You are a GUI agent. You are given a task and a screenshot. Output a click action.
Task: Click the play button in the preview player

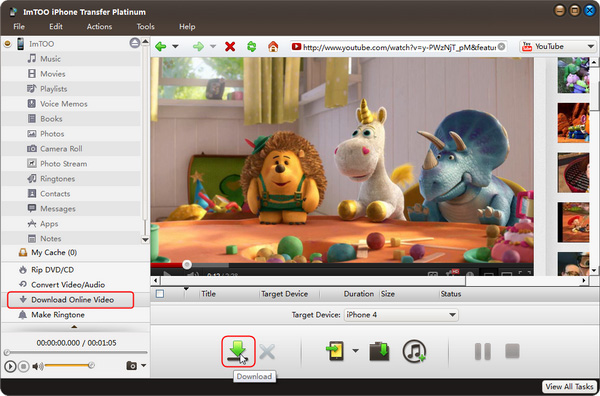pos(10,366)
